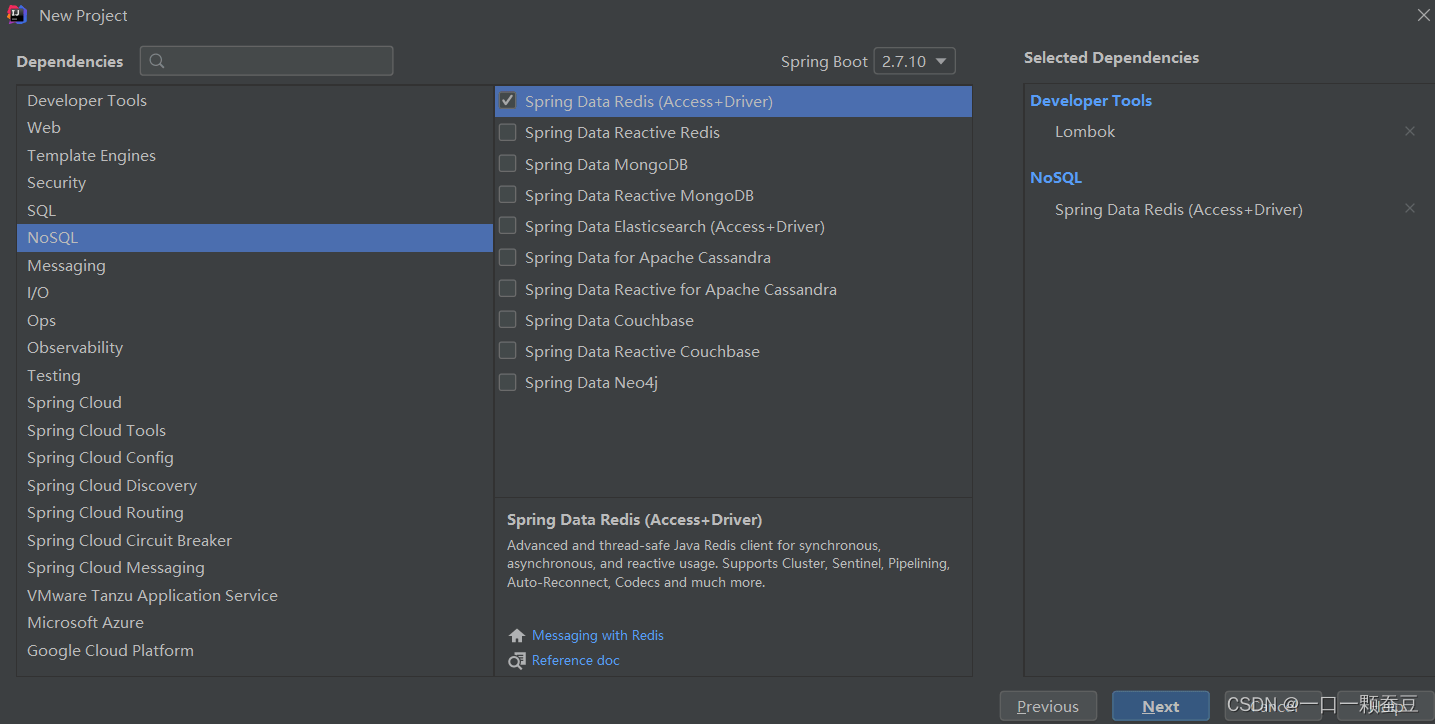
Task: Select the Testing category
Action: point(255,375)
